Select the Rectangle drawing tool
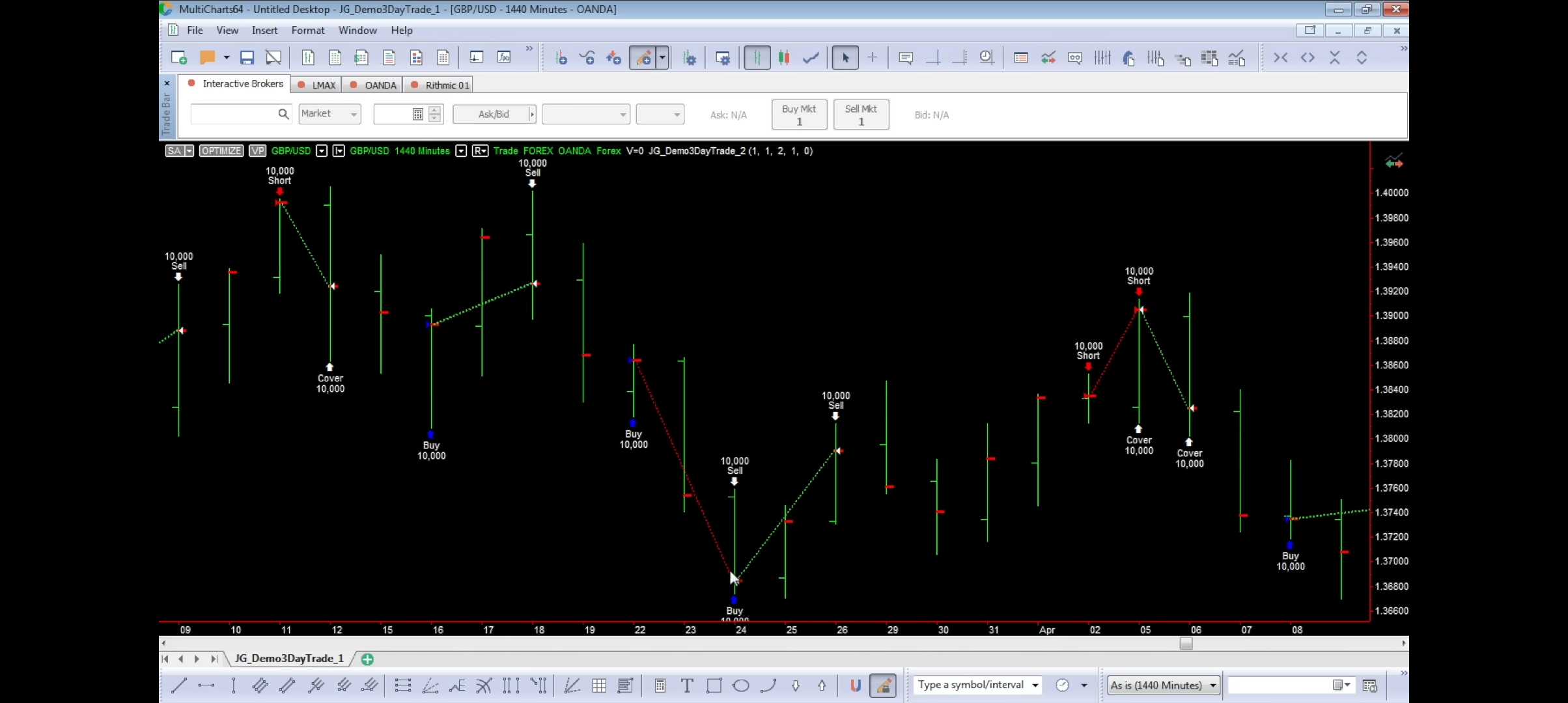This screenshot has height=703, width=1568. [x=714, y=685]
